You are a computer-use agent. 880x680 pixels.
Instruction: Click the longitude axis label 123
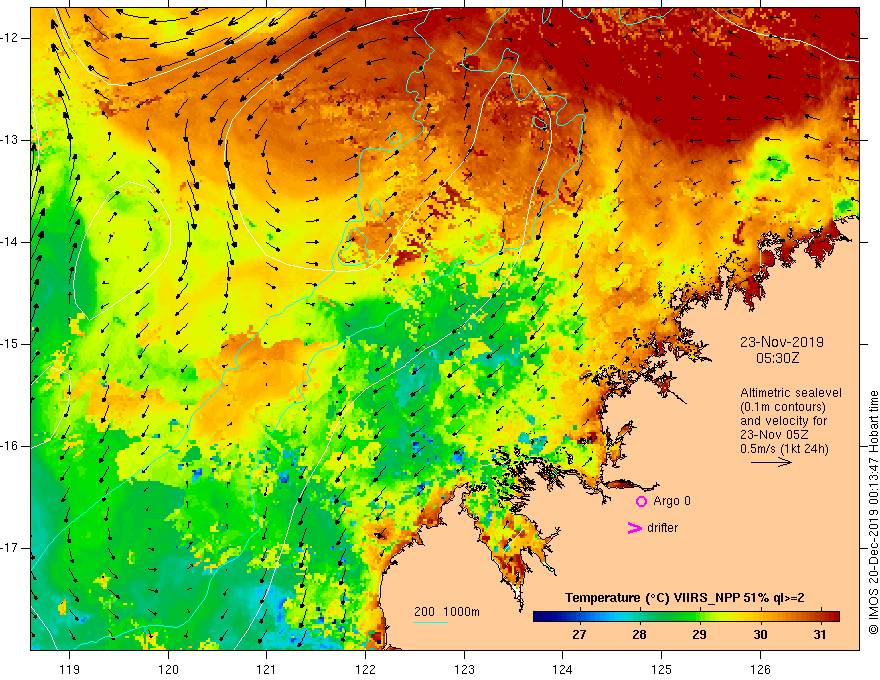click(464, 669)
